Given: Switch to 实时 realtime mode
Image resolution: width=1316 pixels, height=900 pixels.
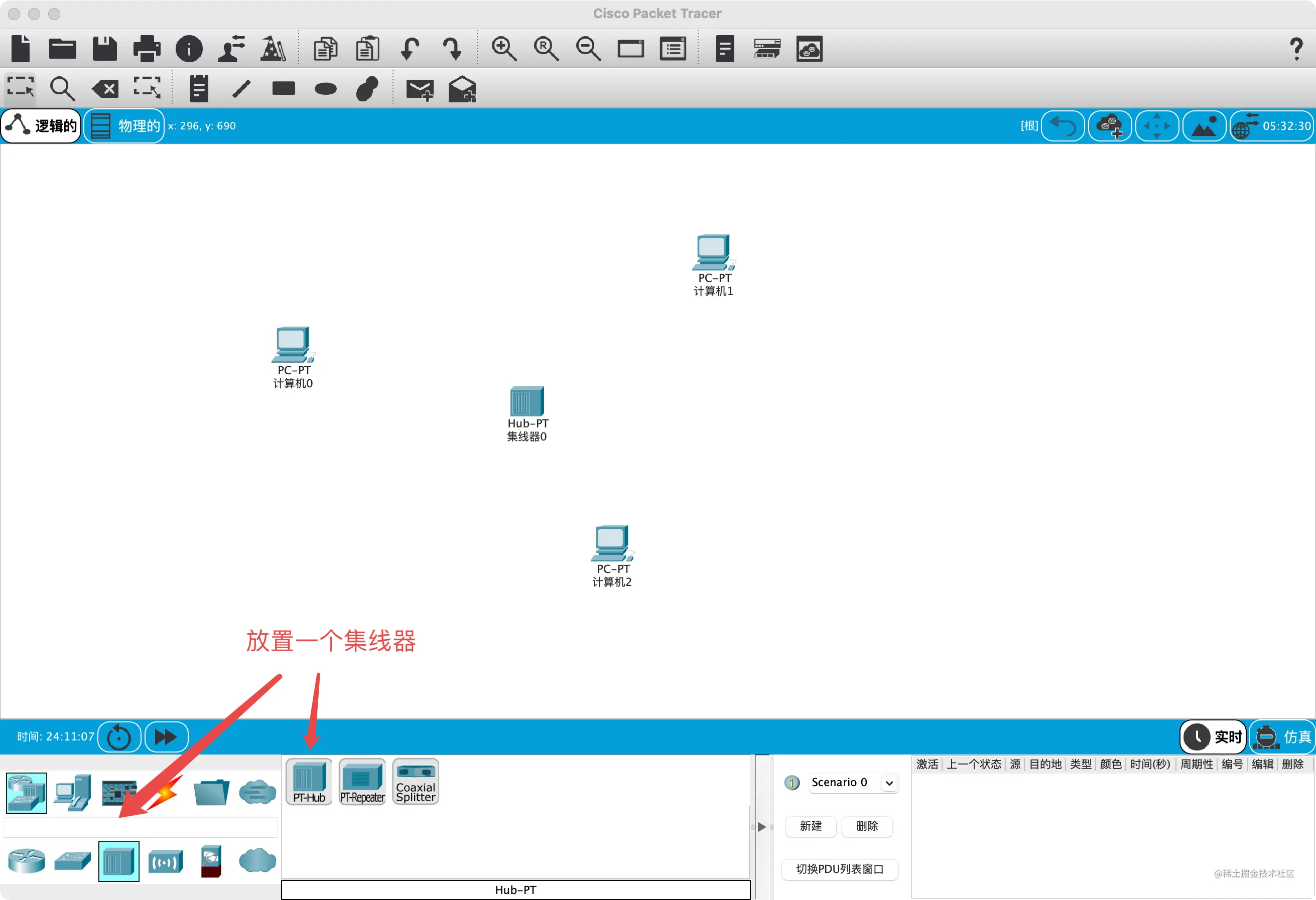Looking at the screenshot, I should [1213, 736].
